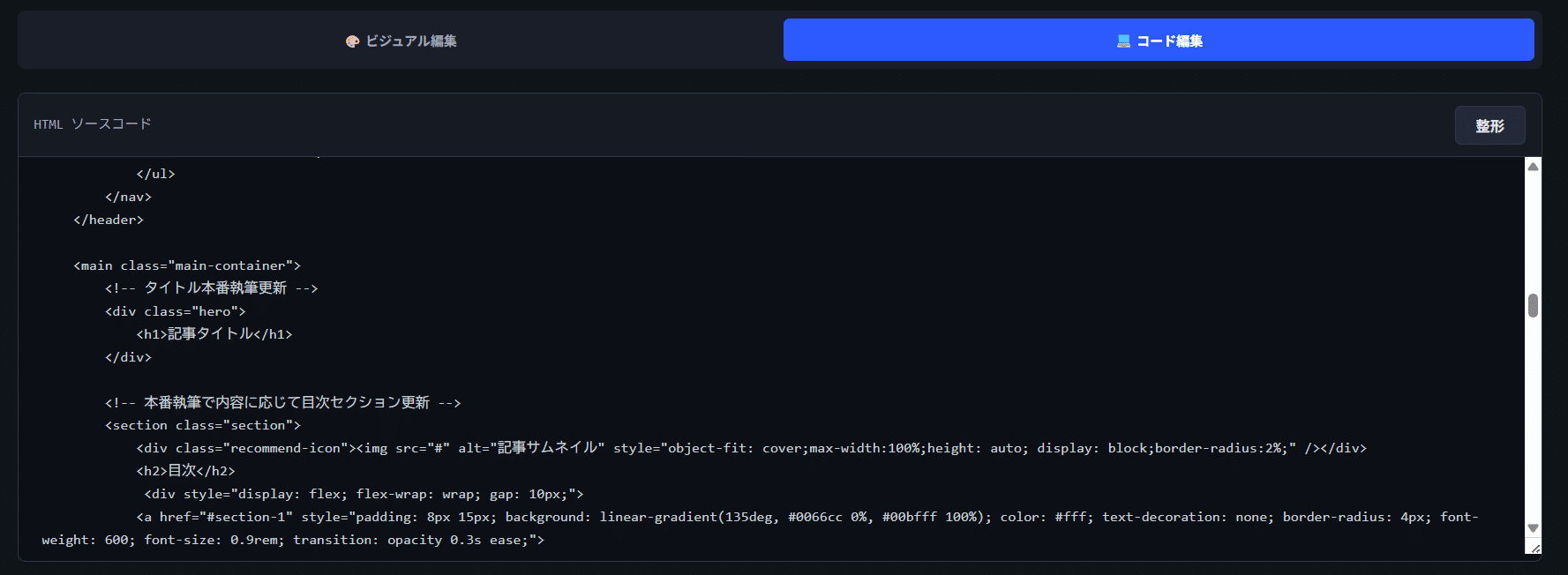Place cursor on the </header> closing tag line
The image size is (1568, 575).
[109, 220]
